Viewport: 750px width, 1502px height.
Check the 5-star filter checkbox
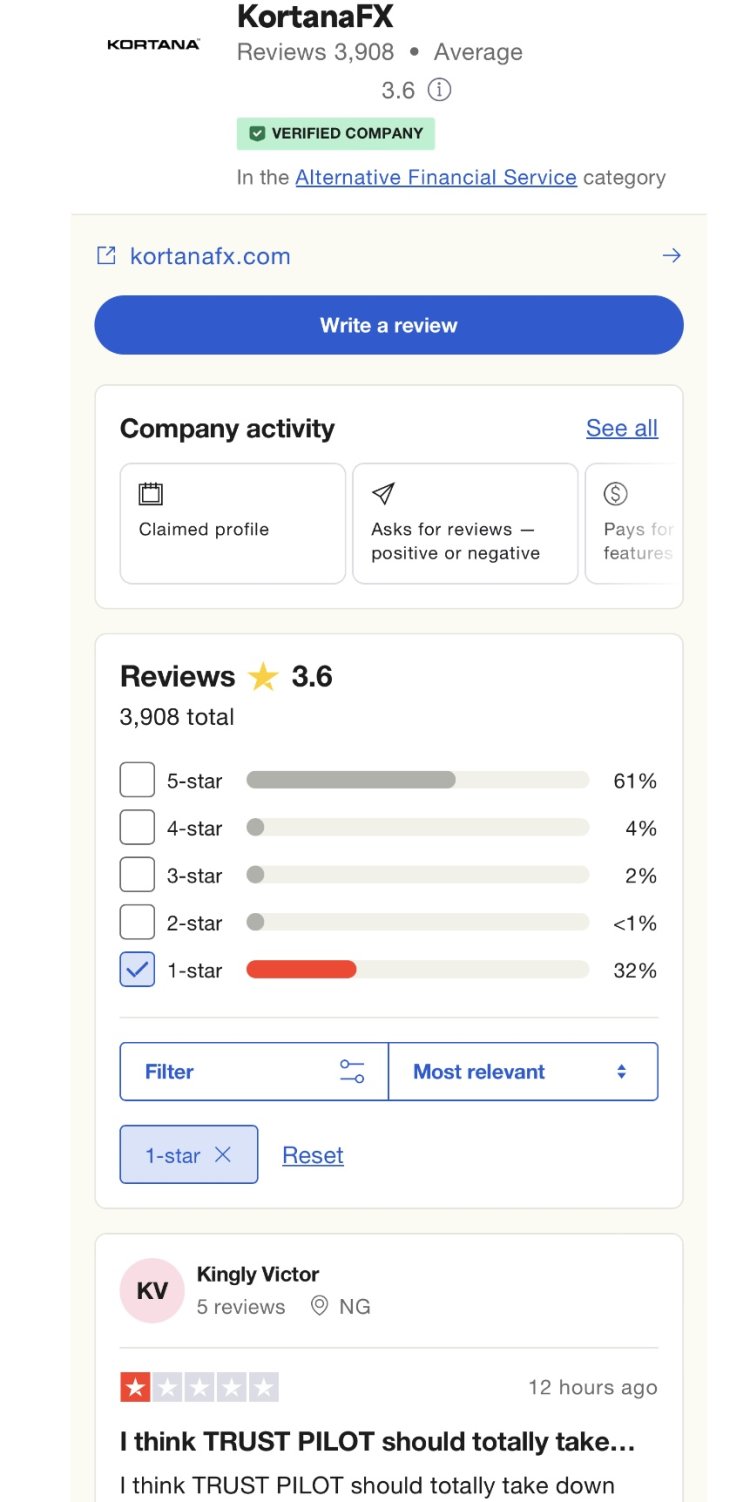point(137,780)
